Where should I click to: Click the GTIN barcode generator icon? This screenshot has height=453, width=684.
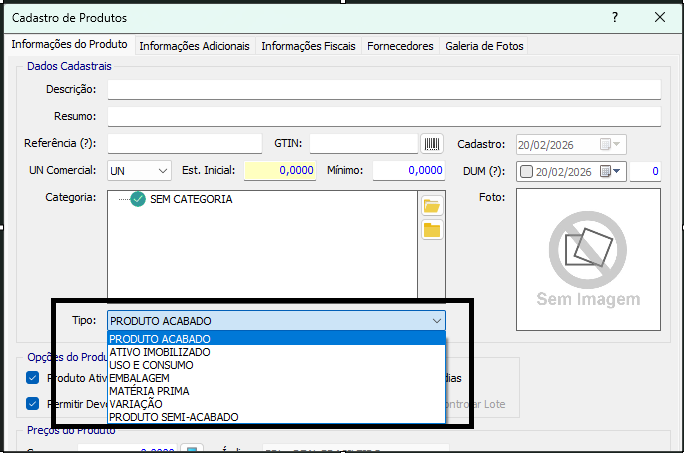432,144
